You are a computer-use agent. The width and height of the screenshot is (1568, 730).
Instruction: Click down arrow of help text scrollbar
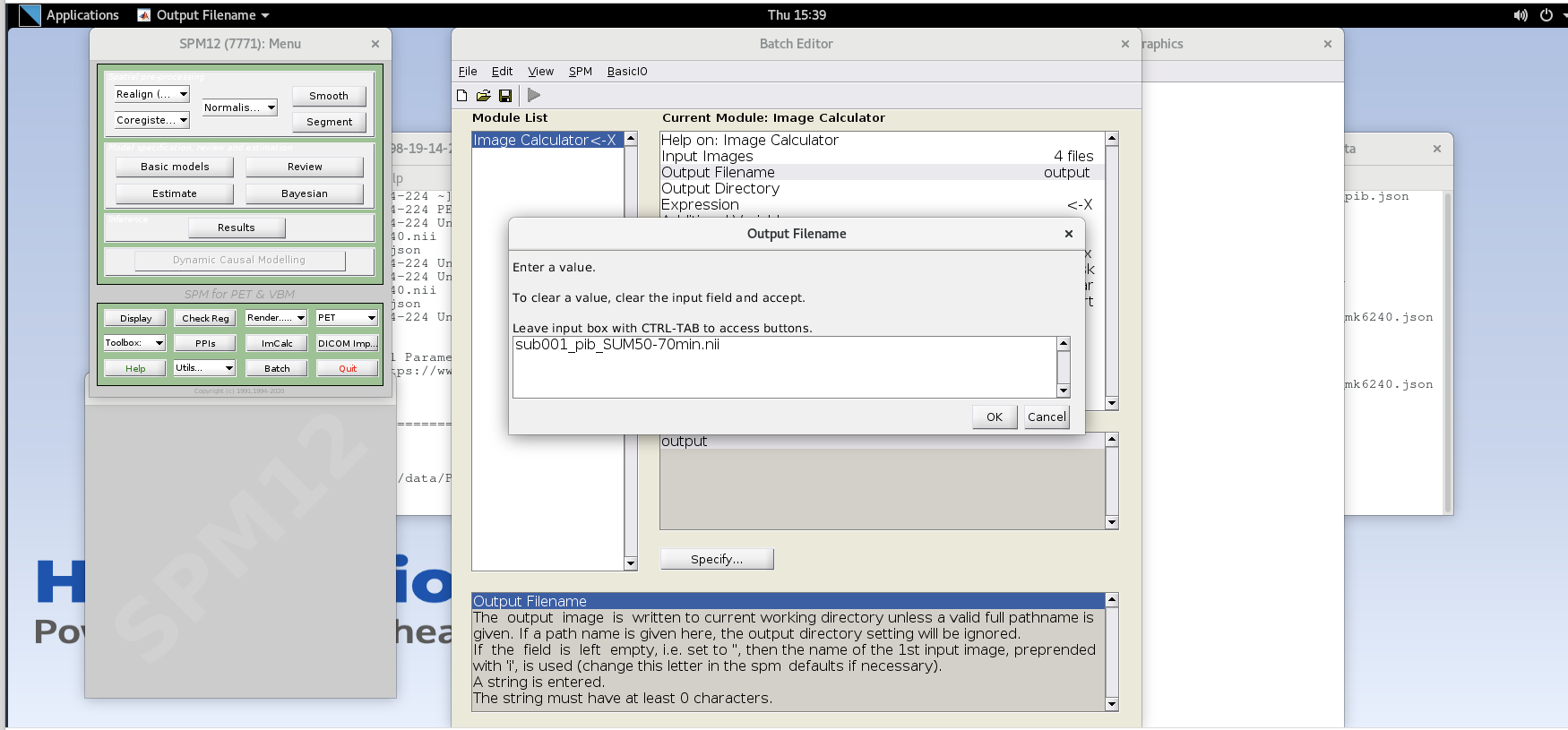pyautogui.click(x=1112, y=705)
